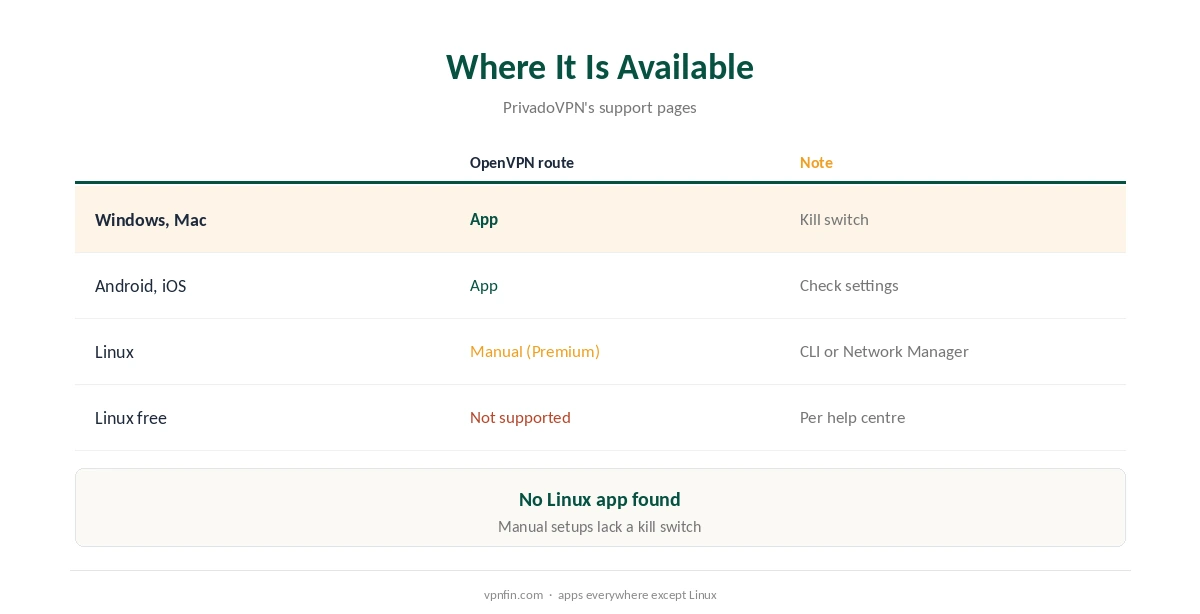Click the 'Note' column header
Viewport: 1200px width, 614px height.
816,163
